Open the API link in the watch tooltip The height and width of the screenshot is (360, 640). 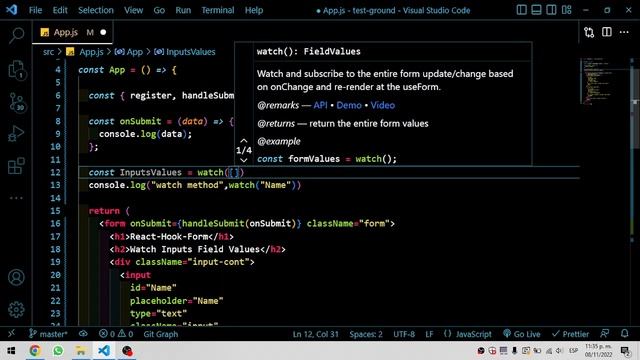point(320,105)
